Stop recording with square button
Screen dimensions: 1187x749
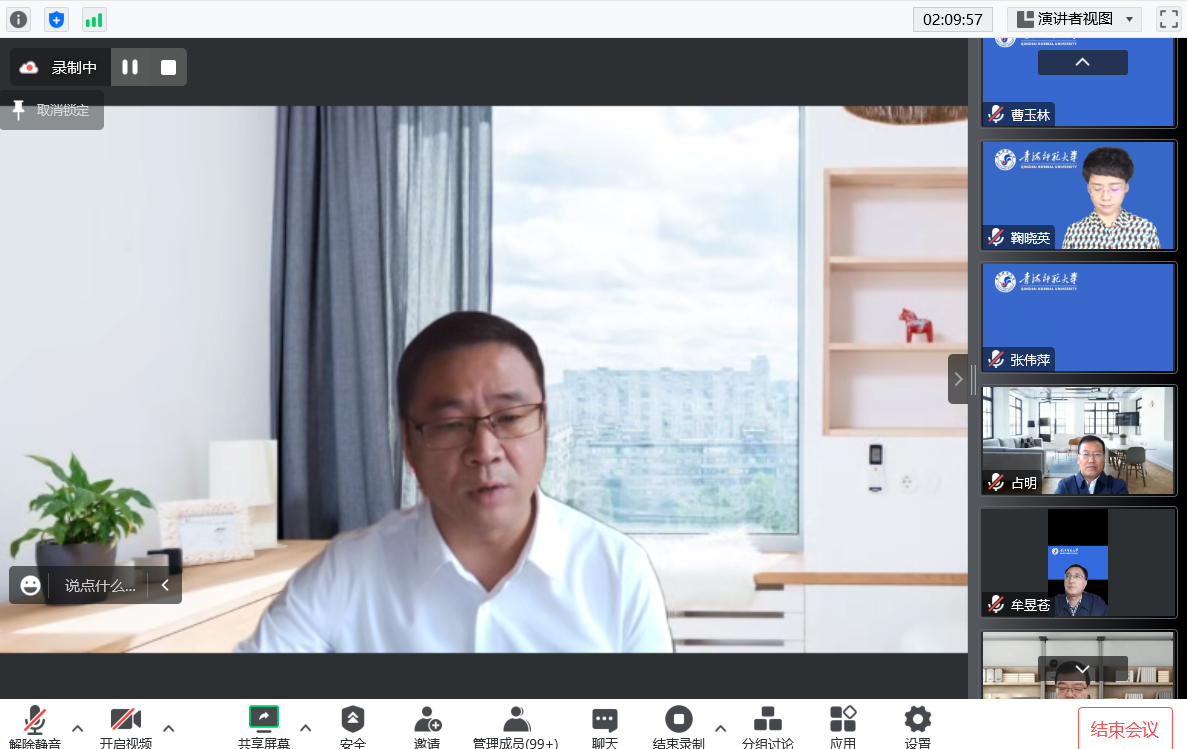(168, 67)
